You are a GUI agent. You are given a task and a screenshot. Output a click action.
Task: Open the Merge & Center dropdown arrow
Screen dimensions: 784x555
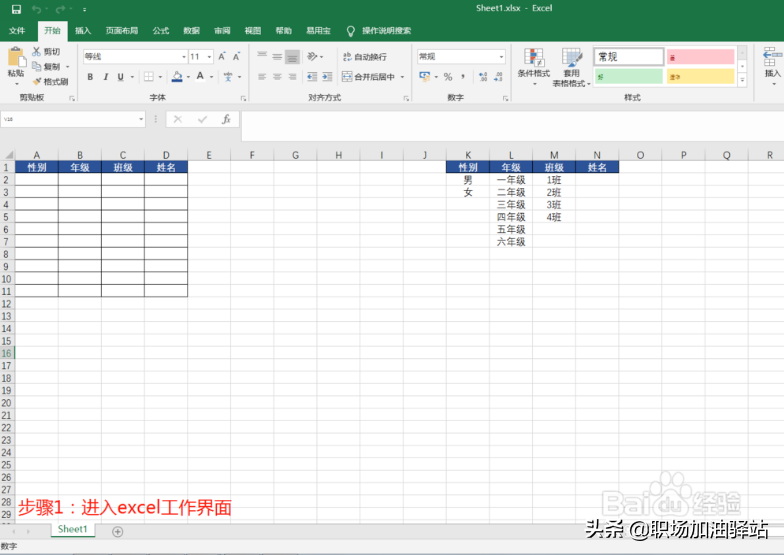[x=402, y=76]
